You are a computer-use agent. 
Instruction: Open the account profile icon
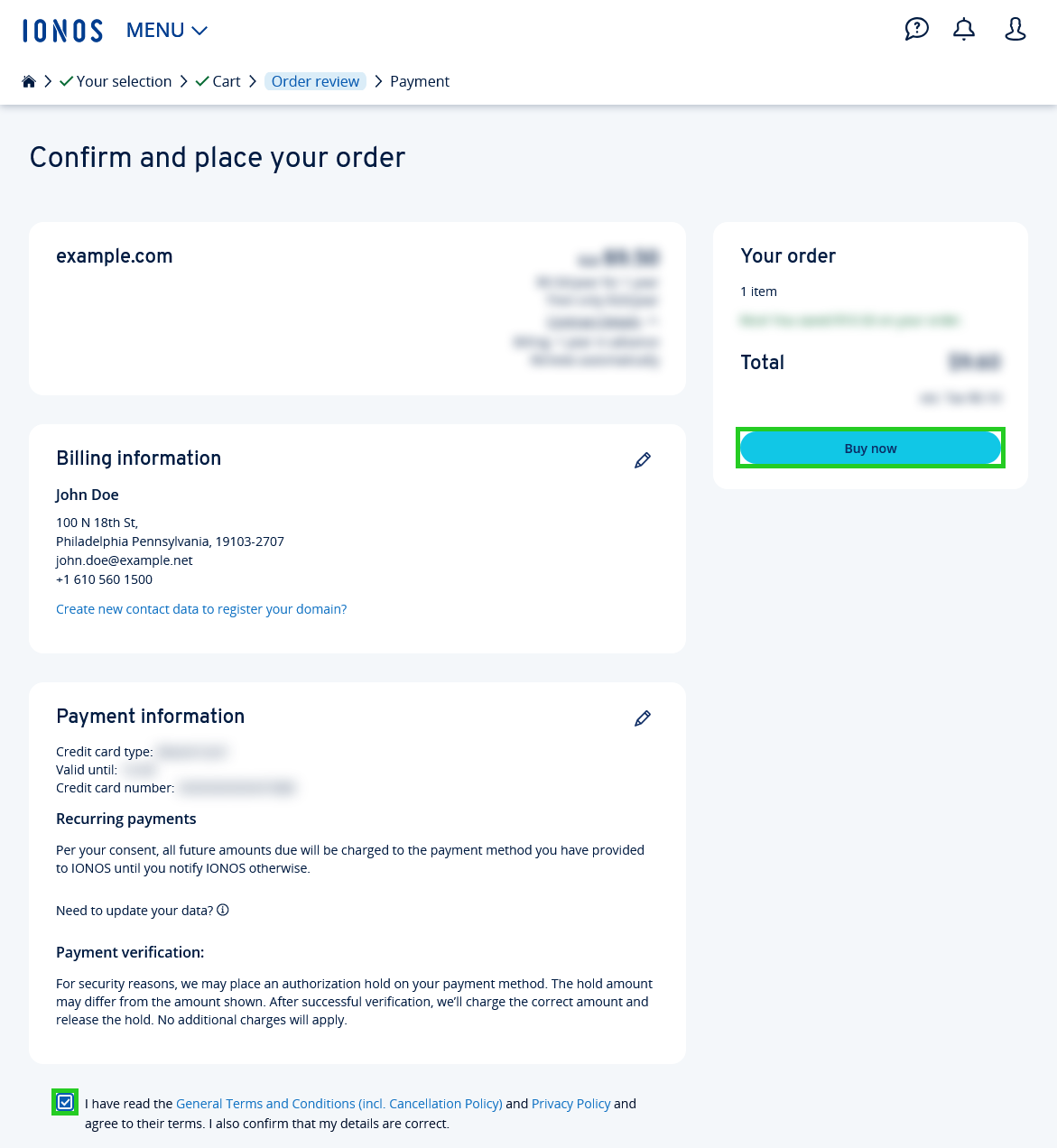point(1015,29)
